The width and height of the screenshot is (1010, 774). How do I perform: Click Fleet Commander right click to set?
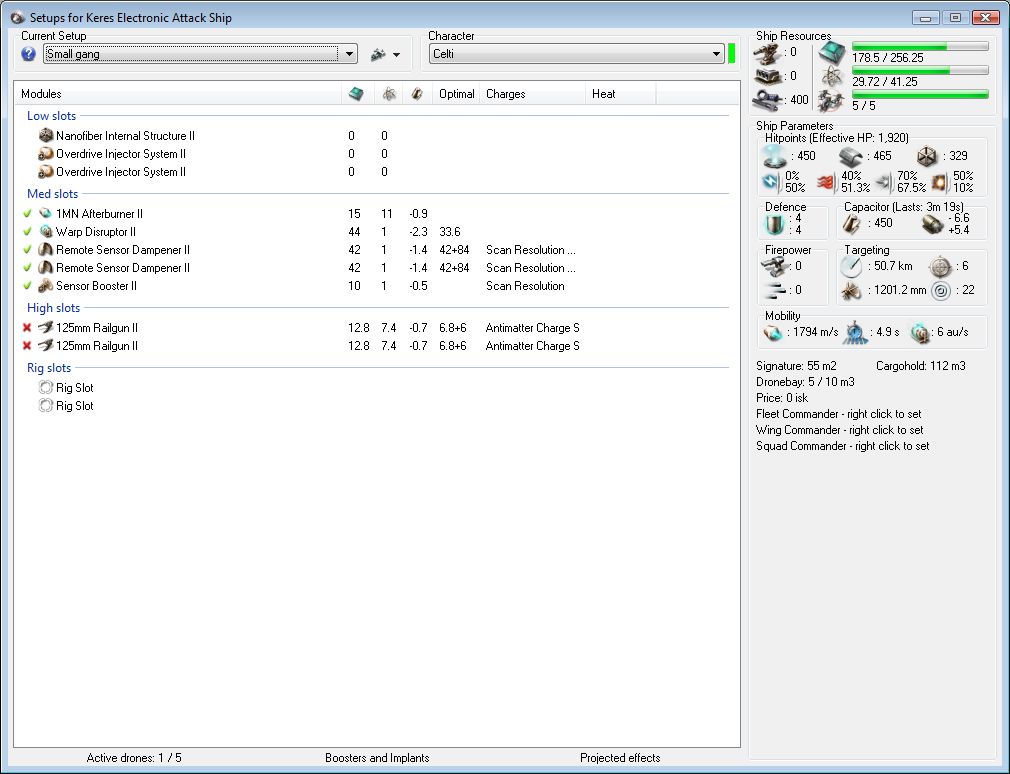(x=839, y=414)
